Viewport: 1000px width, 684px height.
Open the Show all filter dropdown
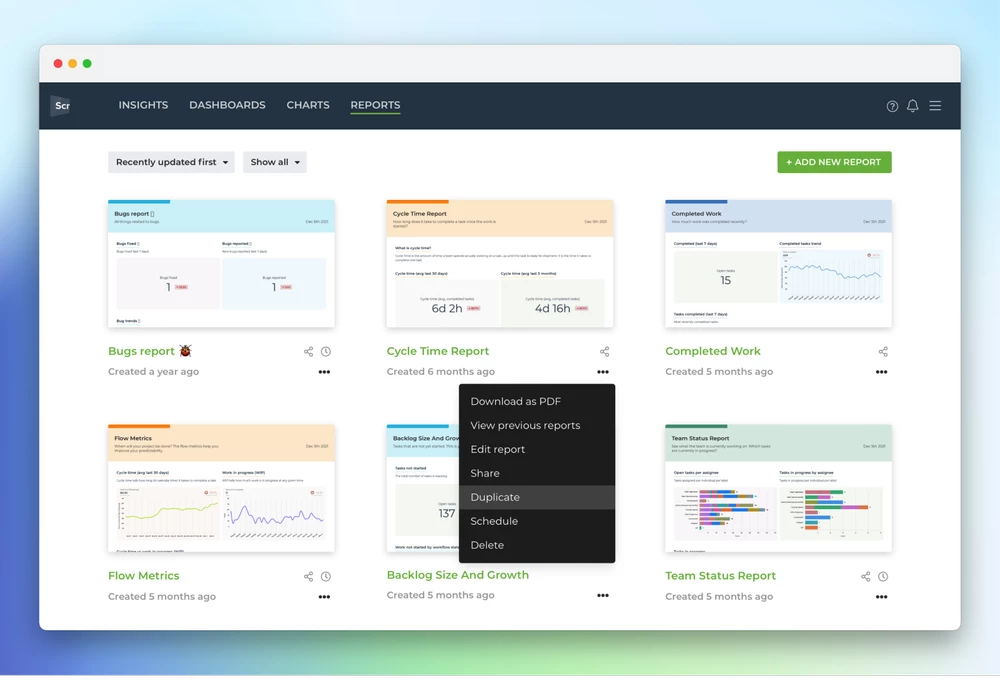tap(274, 162)
